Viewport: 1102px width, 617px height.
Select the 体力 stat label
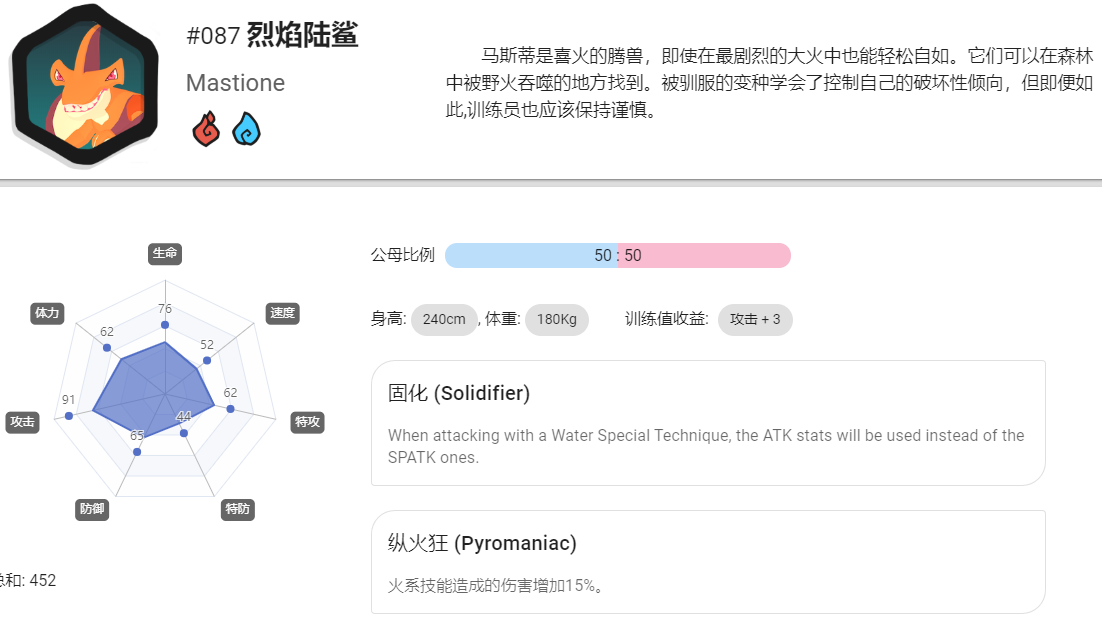[48, 313]
